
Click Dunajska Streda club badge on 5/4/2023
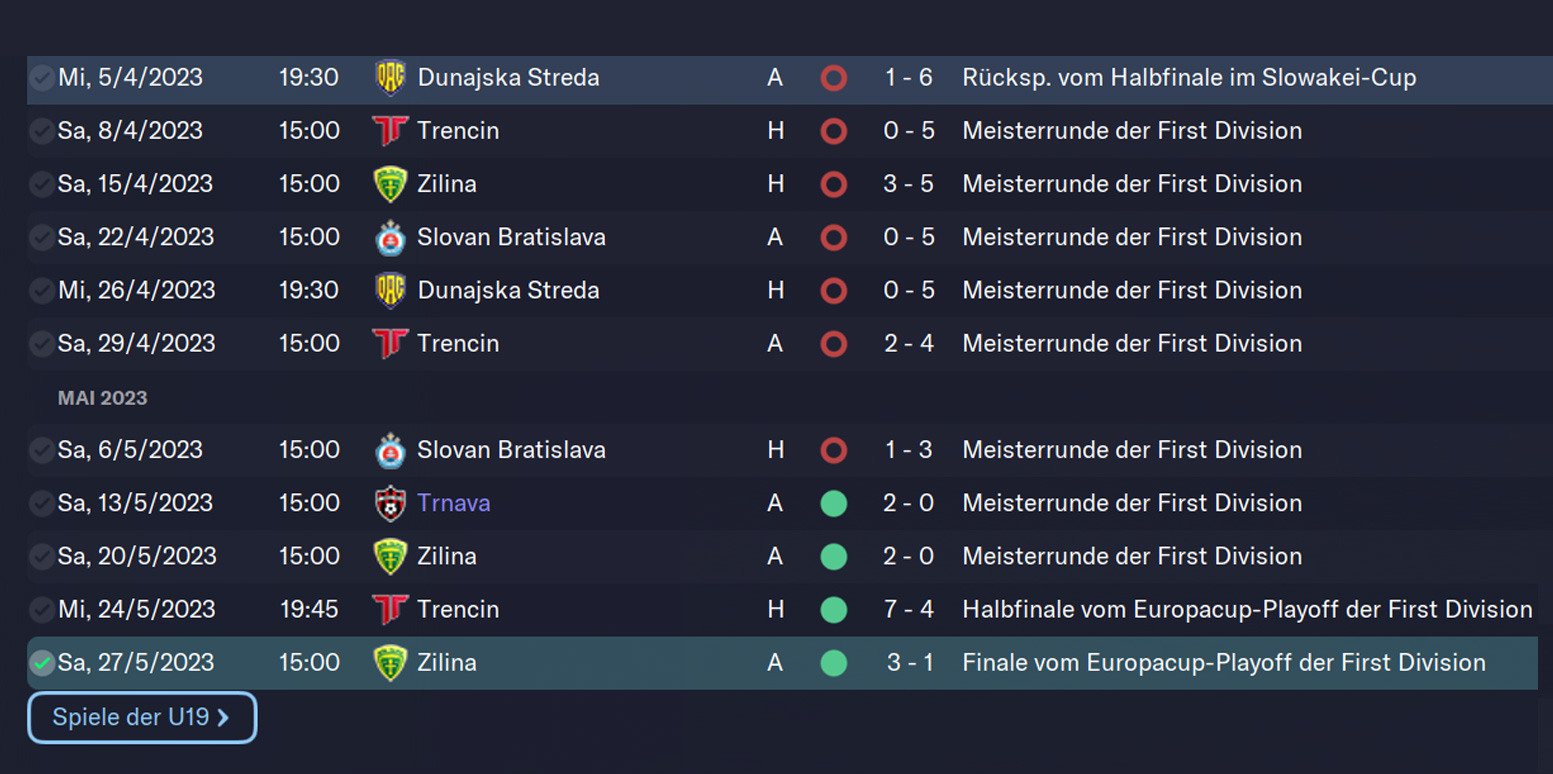coord(390,78)
